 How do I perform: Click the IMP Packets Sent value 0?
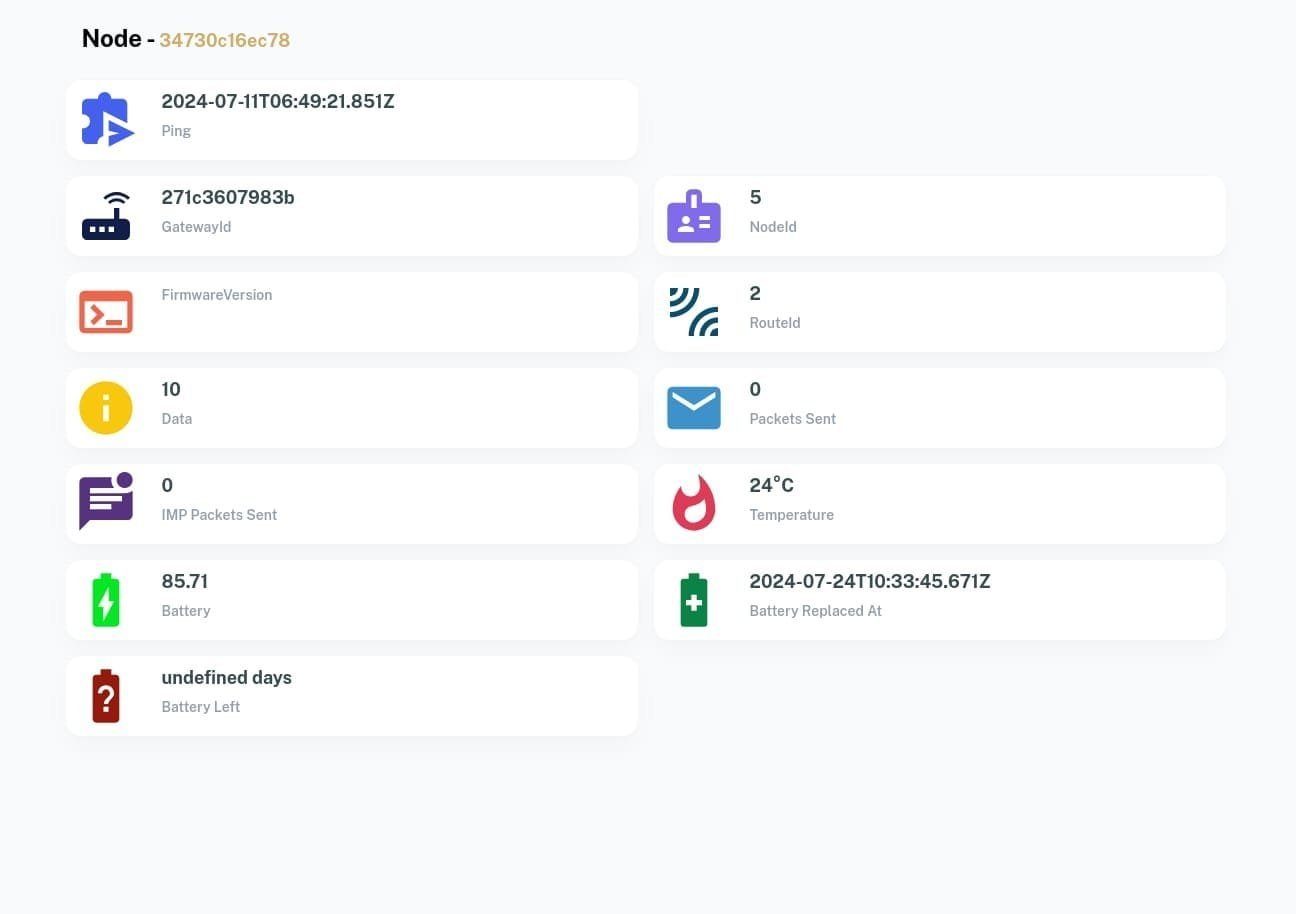[x=167, y=485]
